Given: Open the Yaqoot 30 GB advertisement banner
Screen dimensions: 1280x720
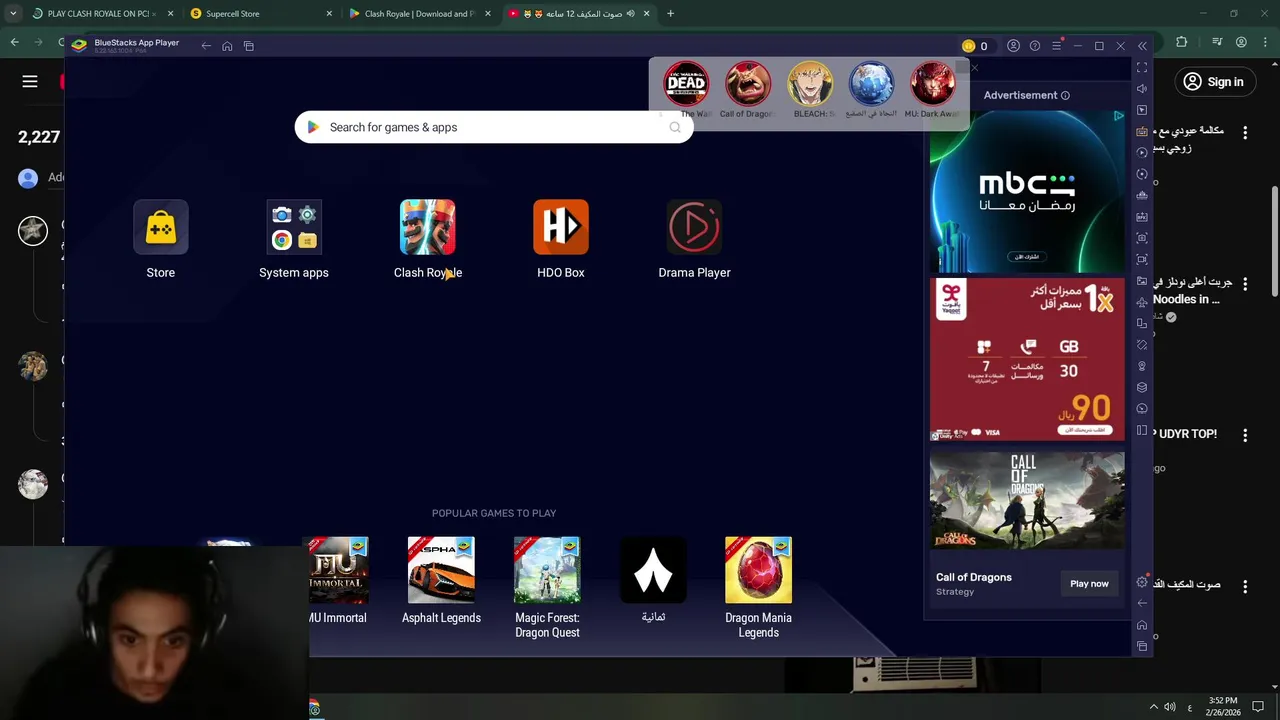Looking at the screenshot, I should 1027,359.
